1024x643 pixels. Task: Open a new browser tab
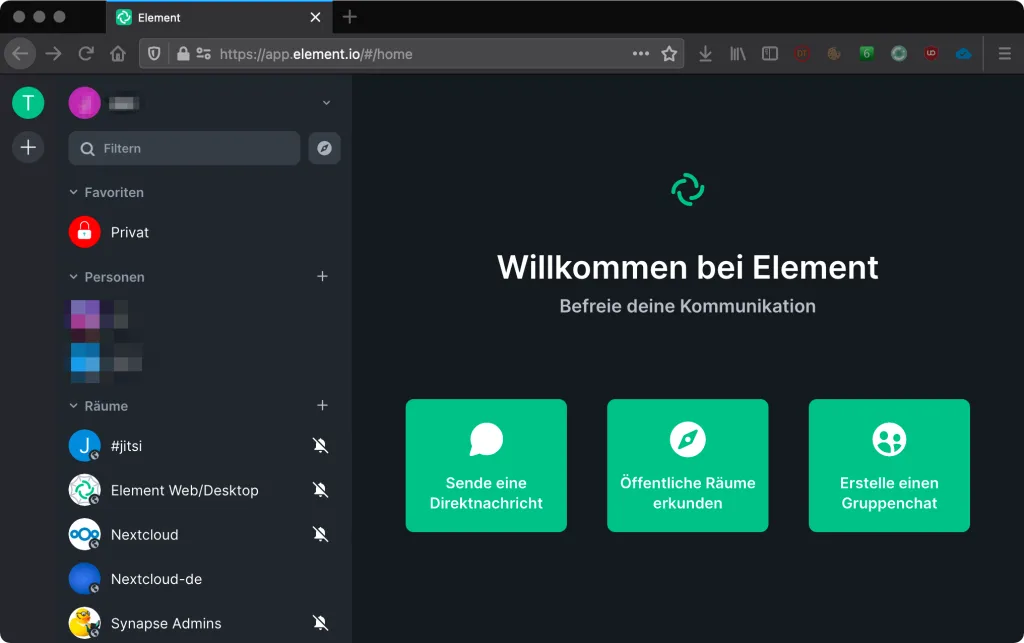pyautogui.click(x=349, y=17)
